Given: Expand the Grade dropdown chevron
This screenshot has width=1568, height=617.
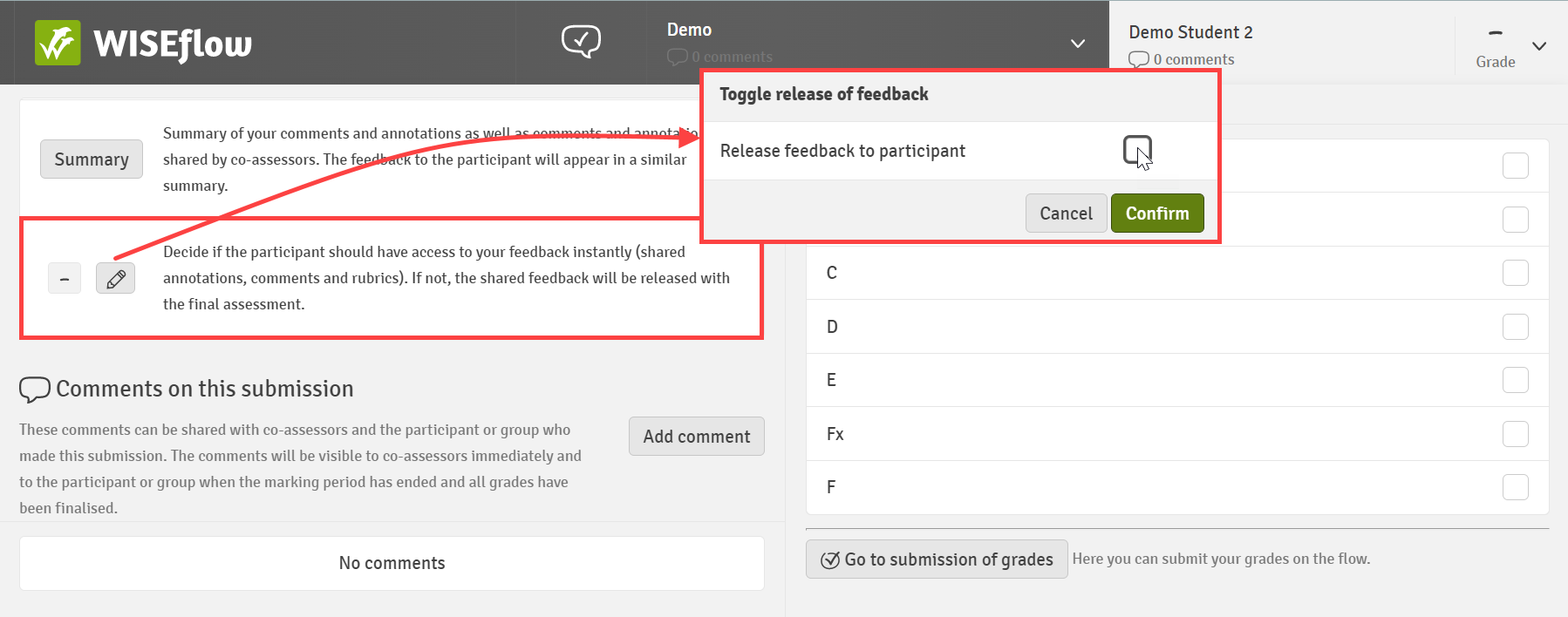Looking at the screenshot, I should (1539, 46).
